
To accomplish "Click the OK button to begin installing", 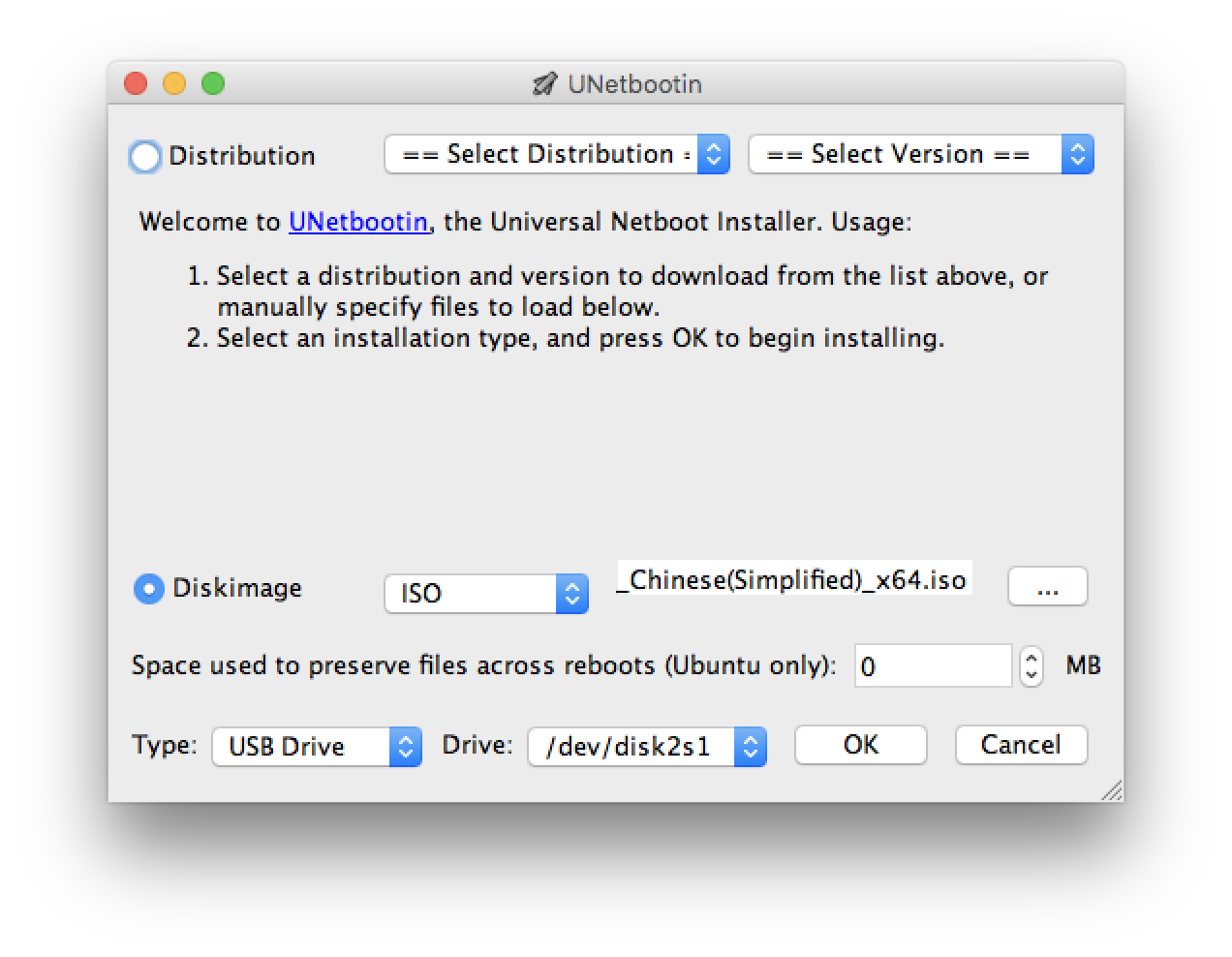I will 860,745.
